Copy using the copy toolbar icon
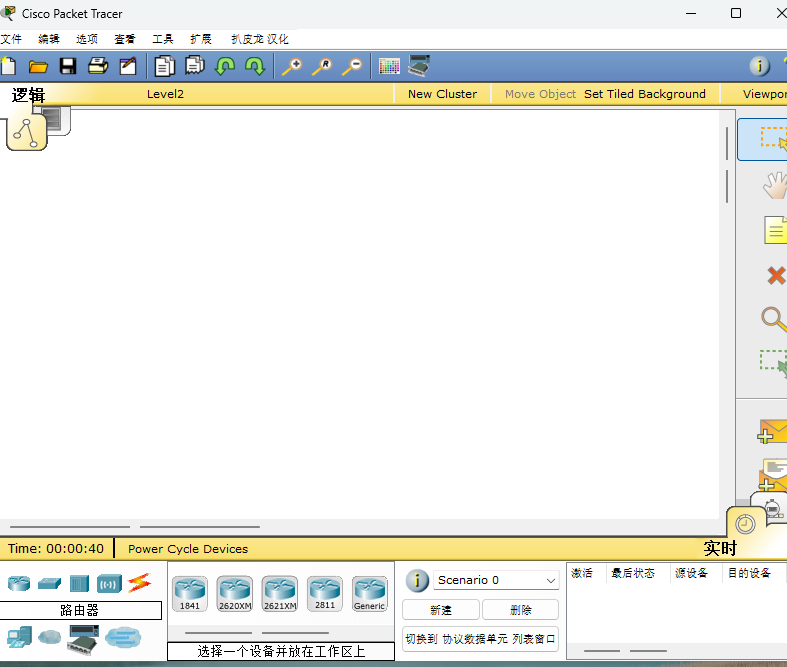Screen dimensions: 787x667 tap(165, 66)
